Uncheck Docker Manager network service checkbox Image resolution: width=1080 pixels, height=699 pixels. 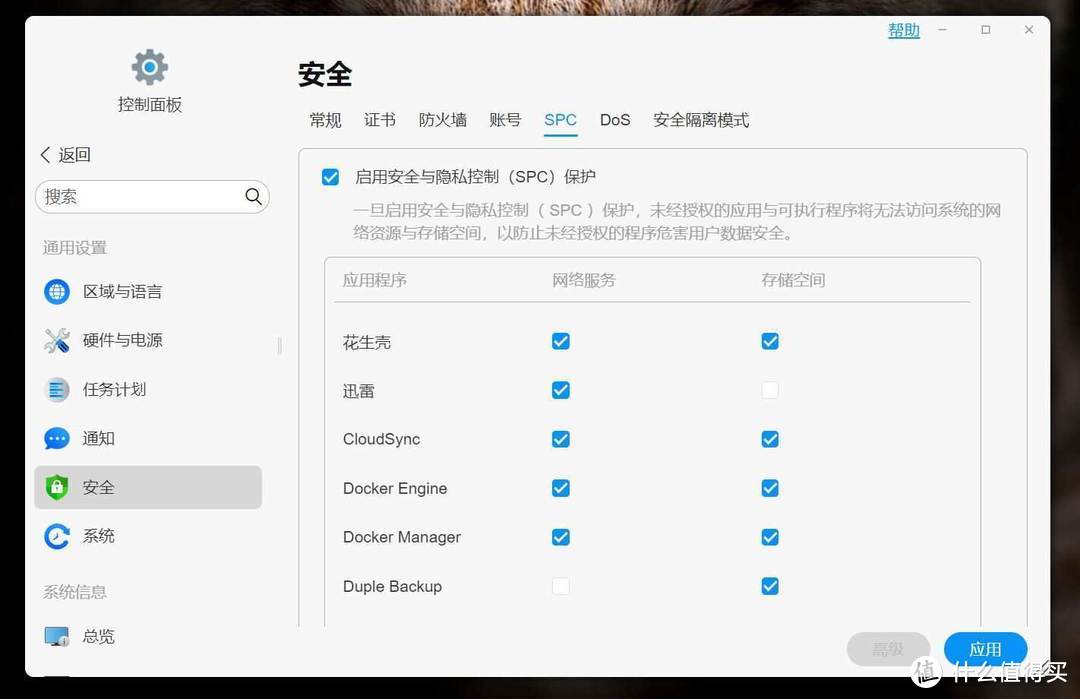tap(561, 537)
